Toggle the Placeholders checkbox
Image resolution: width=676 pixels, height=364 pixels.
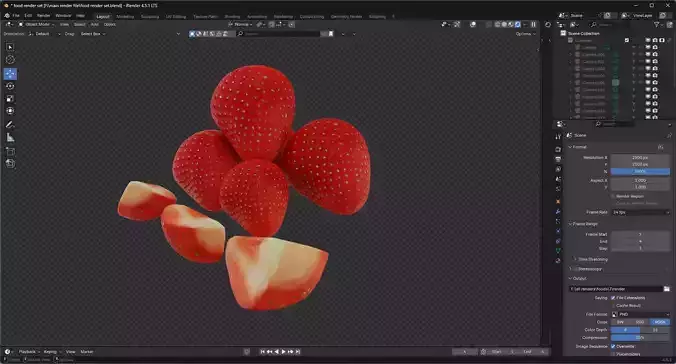coord(613,354)
